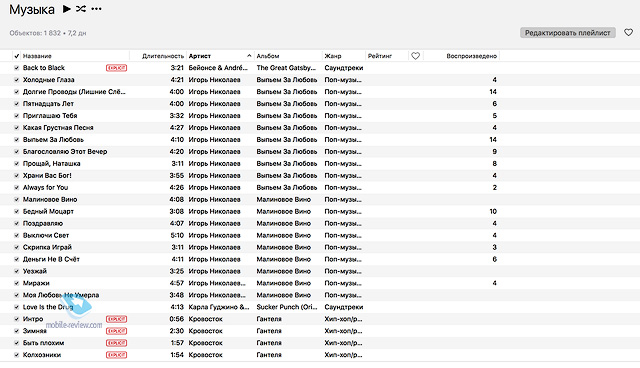Viewport: 640px width, 368px height.
Task: Toggle the check-all header checkmark
Action: (x=16, y=56)
